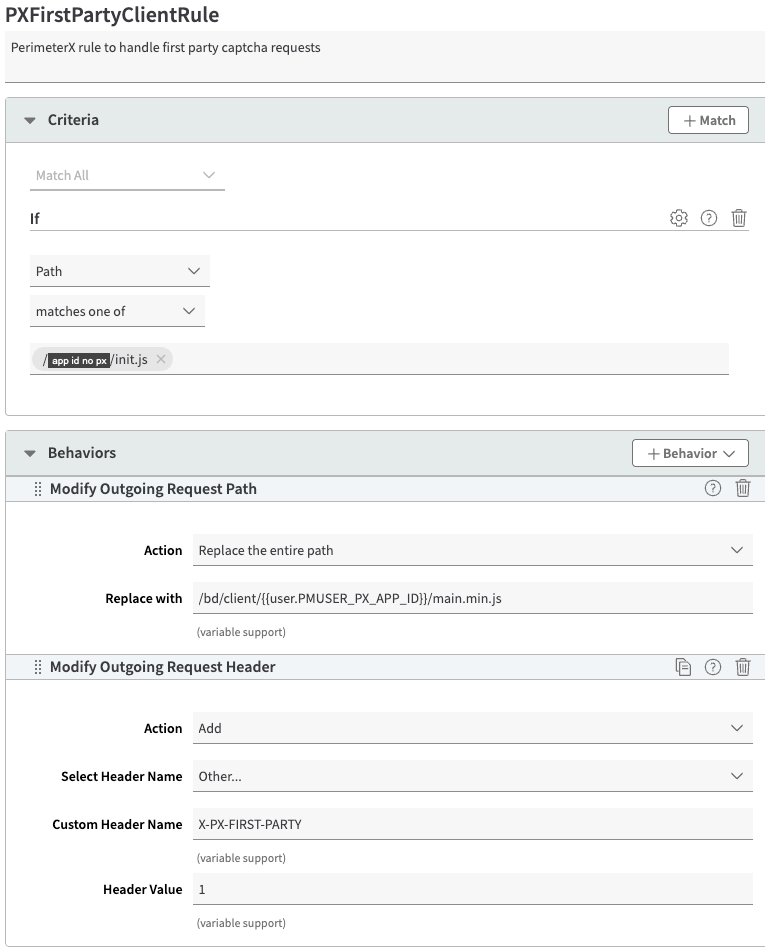This screenshot has width=765, height=952.
Task: Open the 'matches one of' operator dropdown
Action: [117, 311]
